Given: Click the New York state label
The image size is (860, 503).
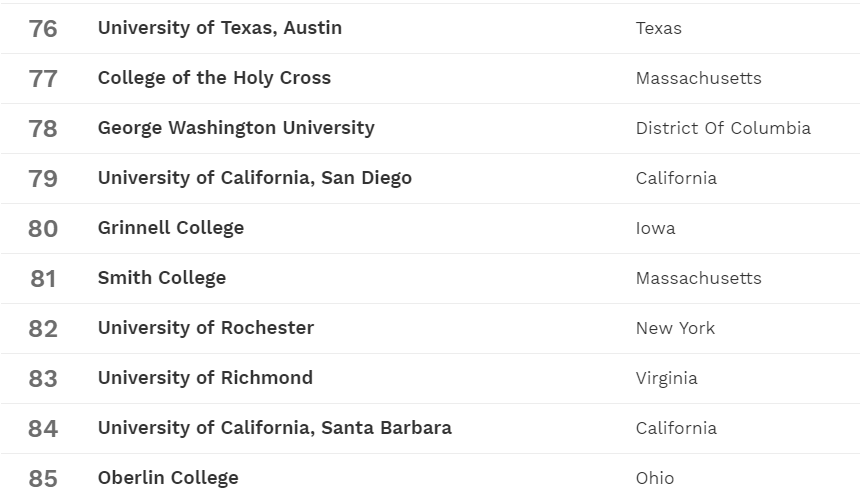Looking at the screenshot, I should pos(675,329).
